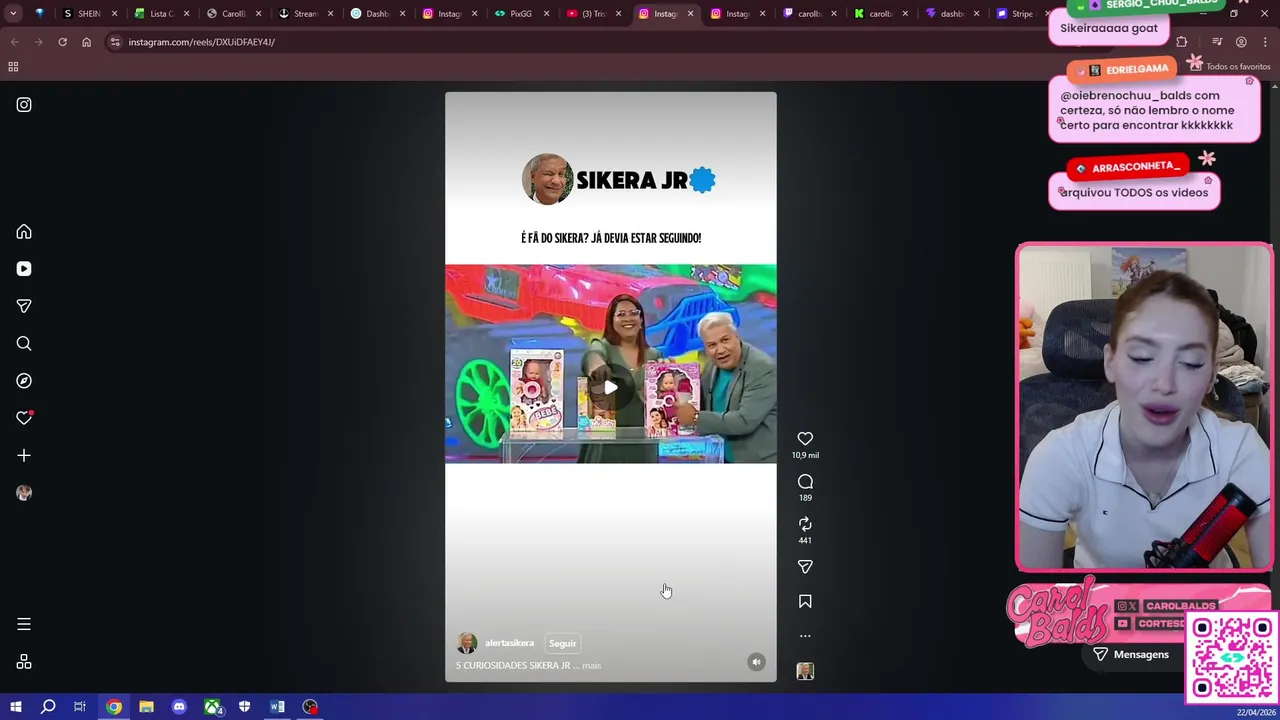Image resolution: width=1280 pixels, height=720 pixels.
Task: Open Task View on taskbar
Action: 80,707
